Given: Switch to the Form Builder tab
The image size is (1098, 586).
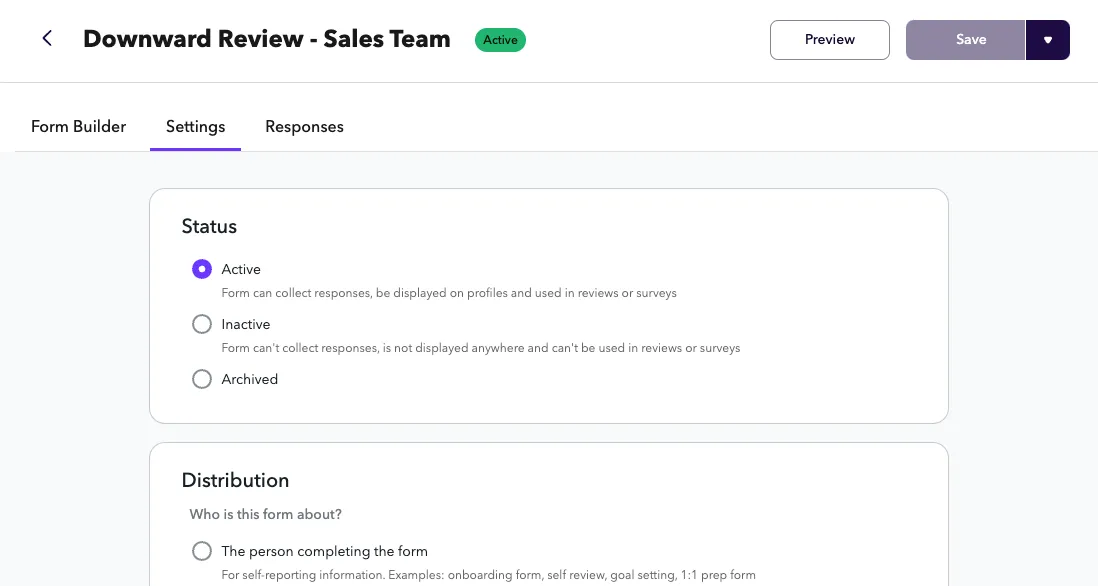Looking at the screenshot, I should pyautogui.click(x=78, y=127).
